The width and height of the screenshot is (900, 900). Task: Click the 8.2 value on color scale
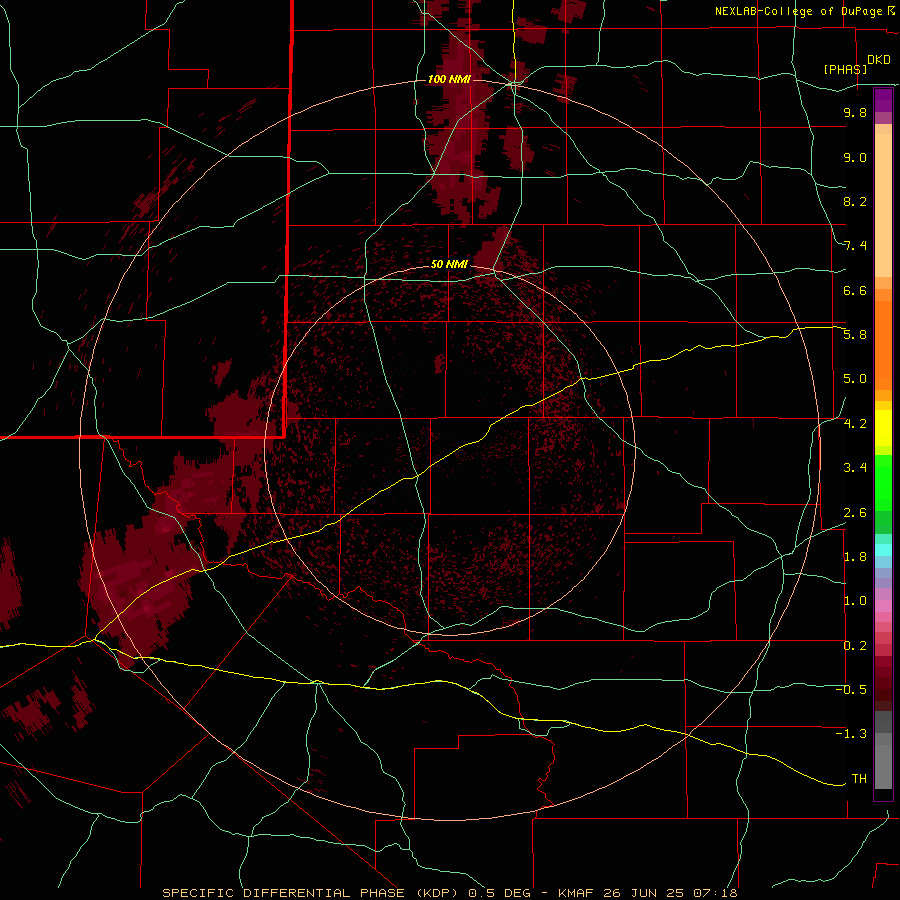pos(855,201)
